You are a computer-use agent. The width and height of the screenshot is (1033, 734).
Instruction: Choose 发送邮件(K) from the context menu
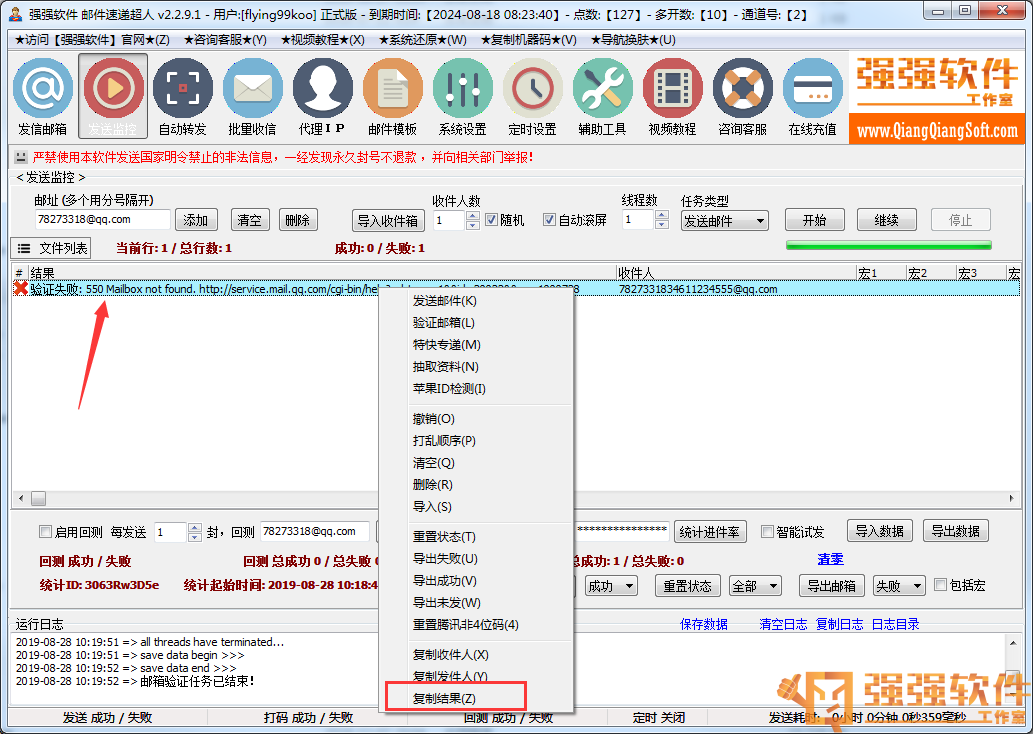(476, 300)
